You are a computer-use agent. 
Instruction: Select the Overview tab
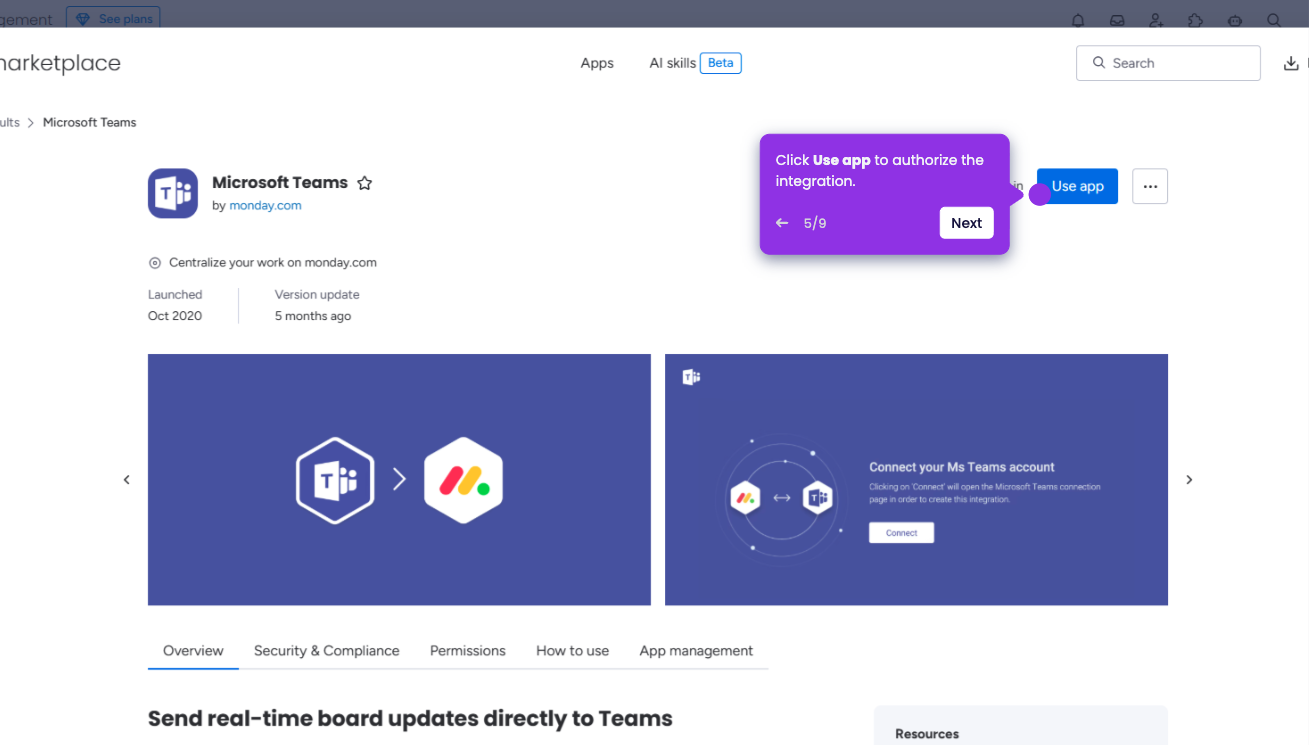click(x=193, y=651)
